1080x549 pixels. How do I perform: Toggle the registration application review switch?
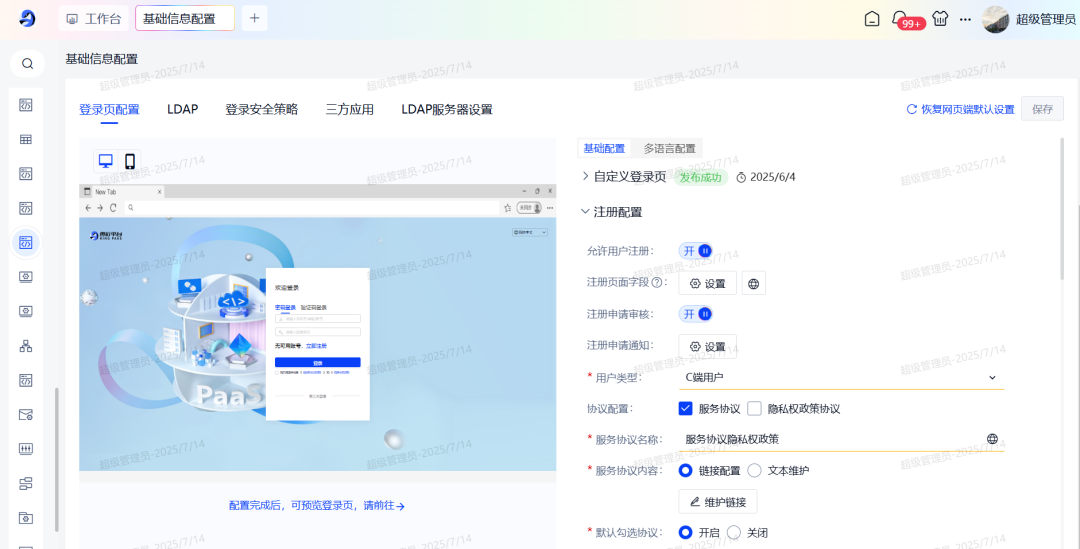coord(697,314)
